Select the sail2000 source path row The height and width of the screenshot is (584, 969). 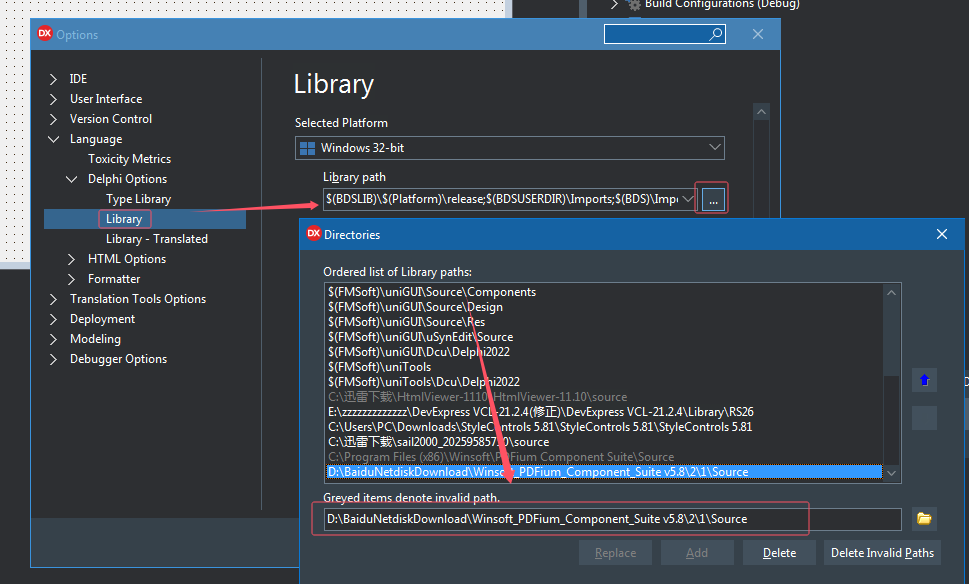(x=438, y=442)
